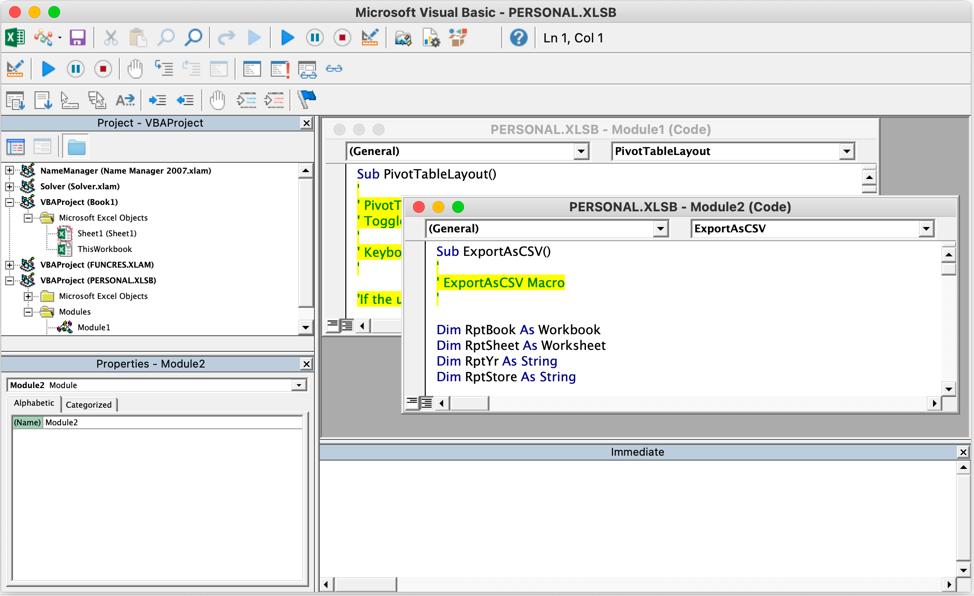Viewport: 974px width, 596px height.
Task: Click Run Sub in the toolbar with Step Into
Action: tap(48, 69)
